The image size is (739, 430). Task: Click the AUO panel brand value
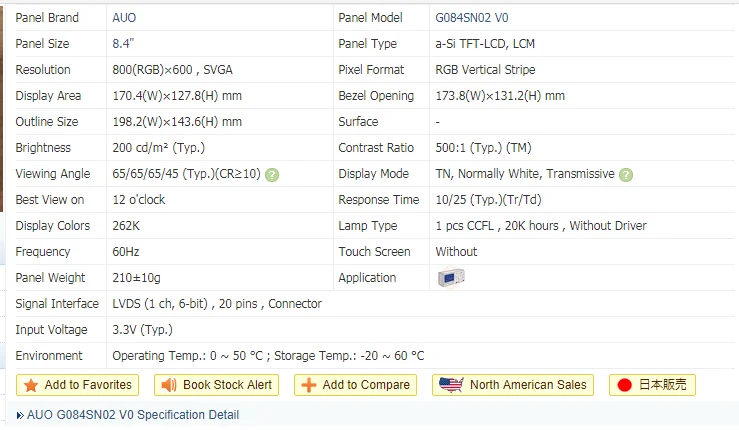[x=124, y=18]
